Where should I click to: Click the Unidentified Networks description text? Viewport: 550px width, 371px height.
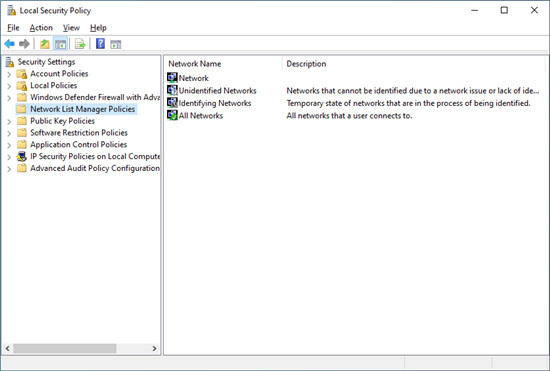point(412,90)
